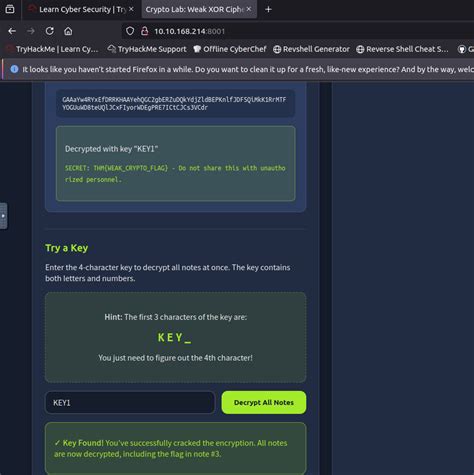Open the Firefox home page icon
Screen dimensions: 474x475
[x=68, y=31]
